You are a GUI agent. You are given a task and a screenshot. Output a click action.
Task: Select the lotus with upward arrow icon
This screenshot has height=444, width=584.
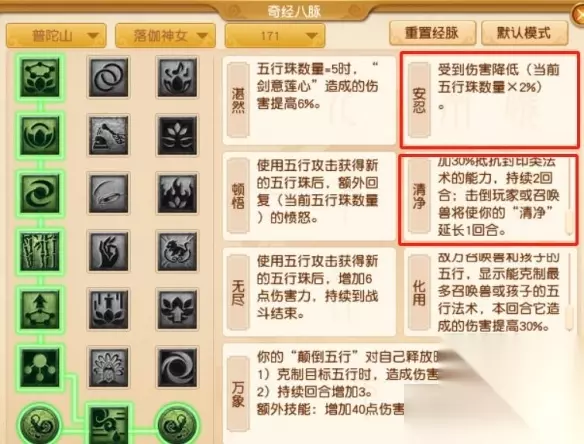pos(177,310)
